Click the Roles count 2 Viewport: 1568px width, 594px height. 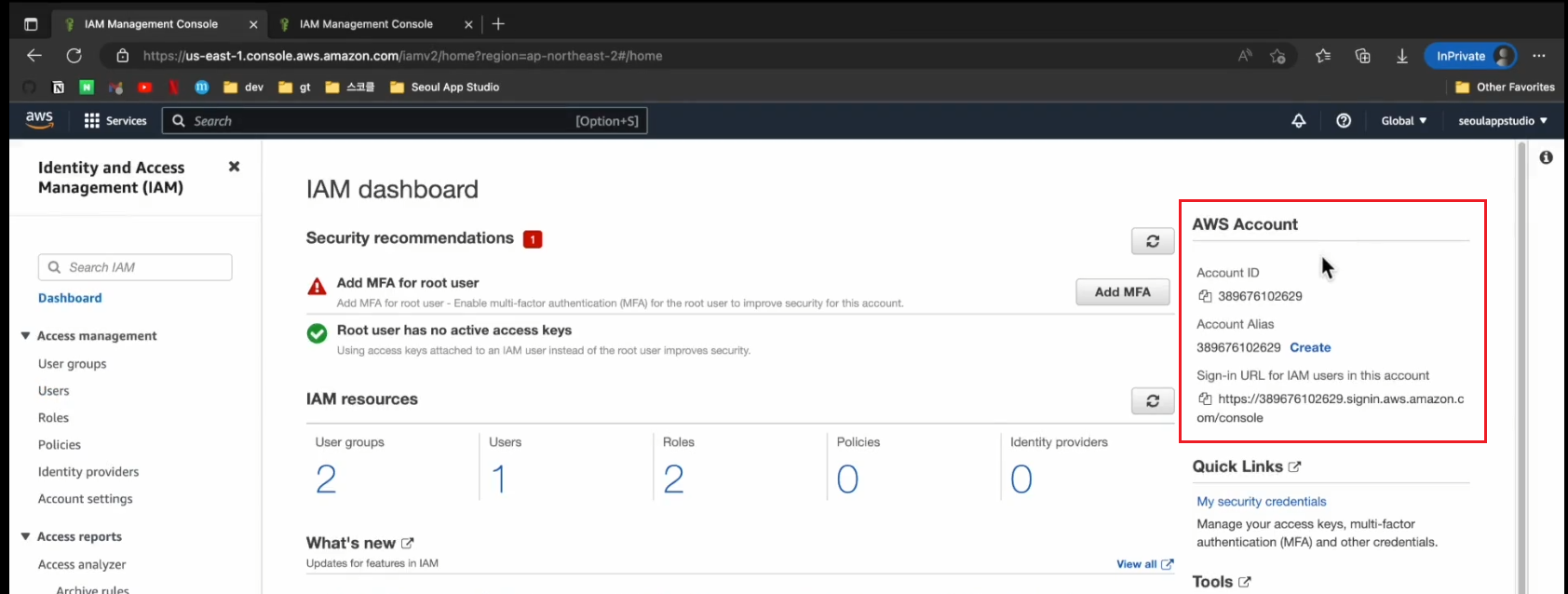pos(673,479)
